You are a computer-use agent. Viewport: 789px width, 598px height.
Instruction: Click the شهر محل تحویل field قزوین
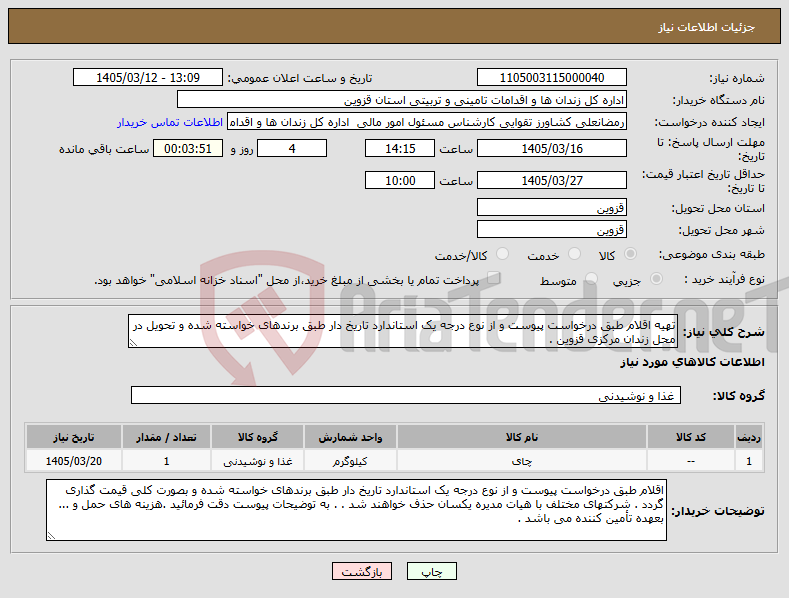click(x=551, y=230)
